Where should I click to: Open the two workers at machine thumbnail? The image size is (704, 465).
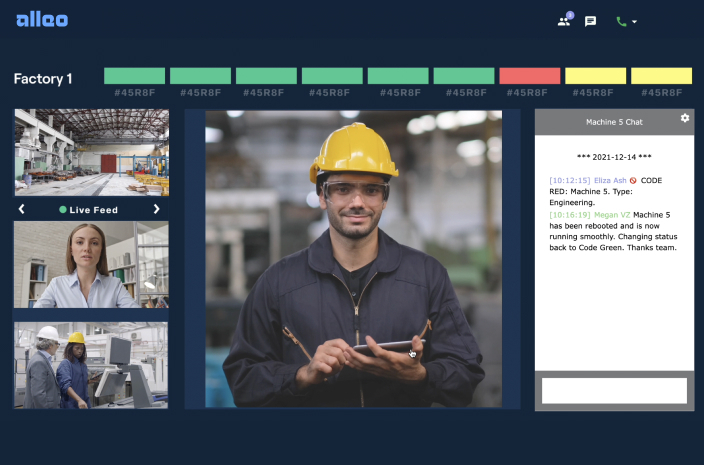click(91, 365)
